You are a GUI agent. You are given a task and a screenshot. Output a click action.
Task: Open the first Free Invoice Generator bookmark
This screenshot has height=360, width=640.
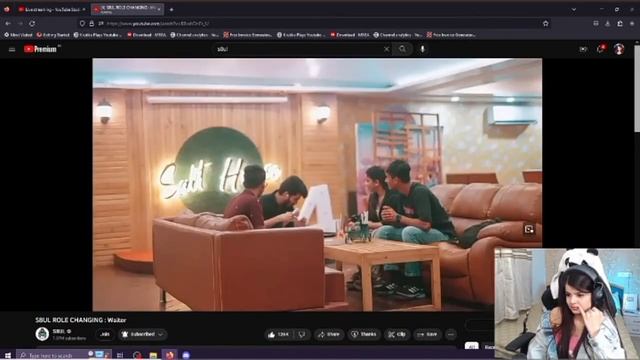(248, 35)
